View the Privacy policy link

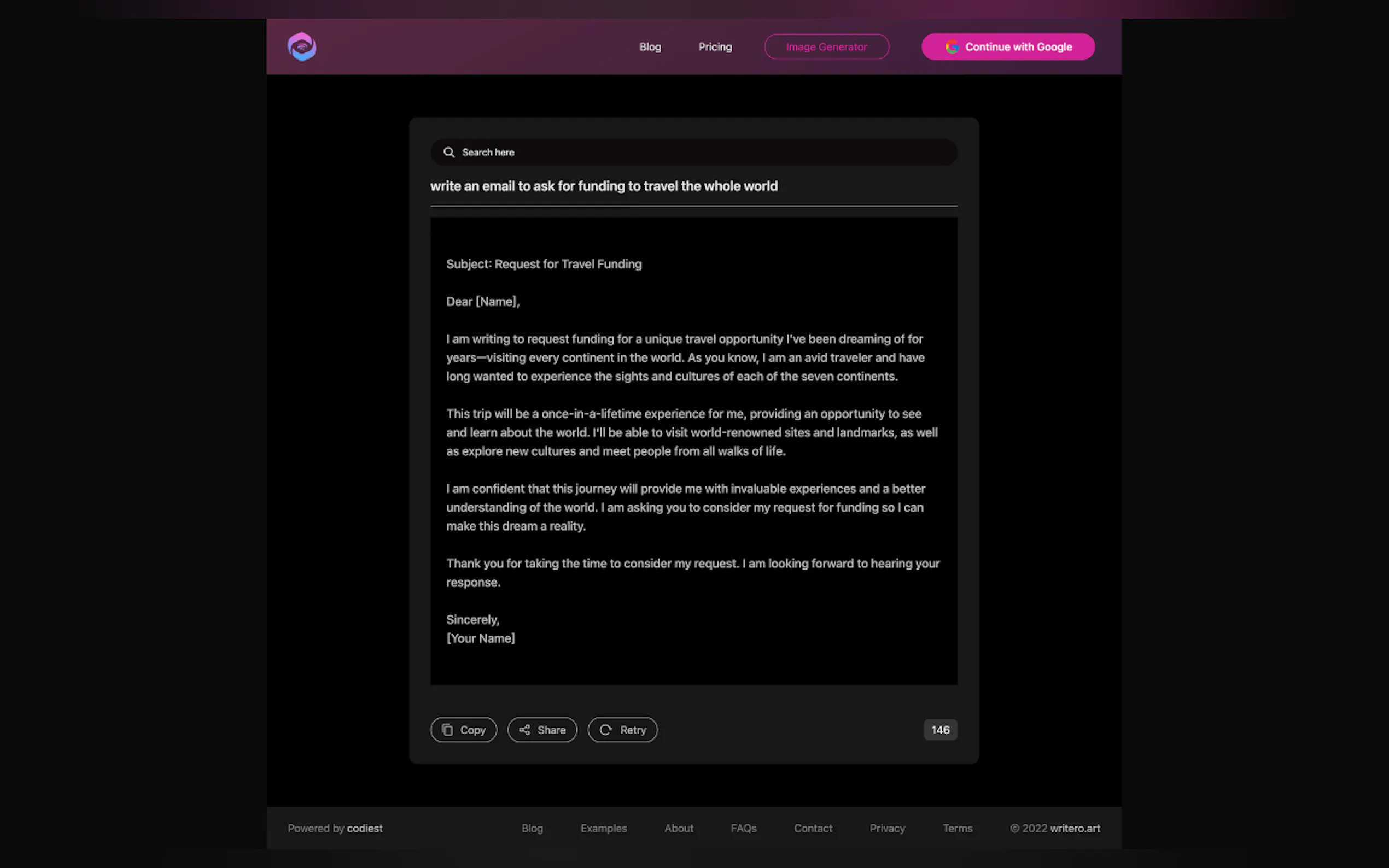tap(886, 829)
